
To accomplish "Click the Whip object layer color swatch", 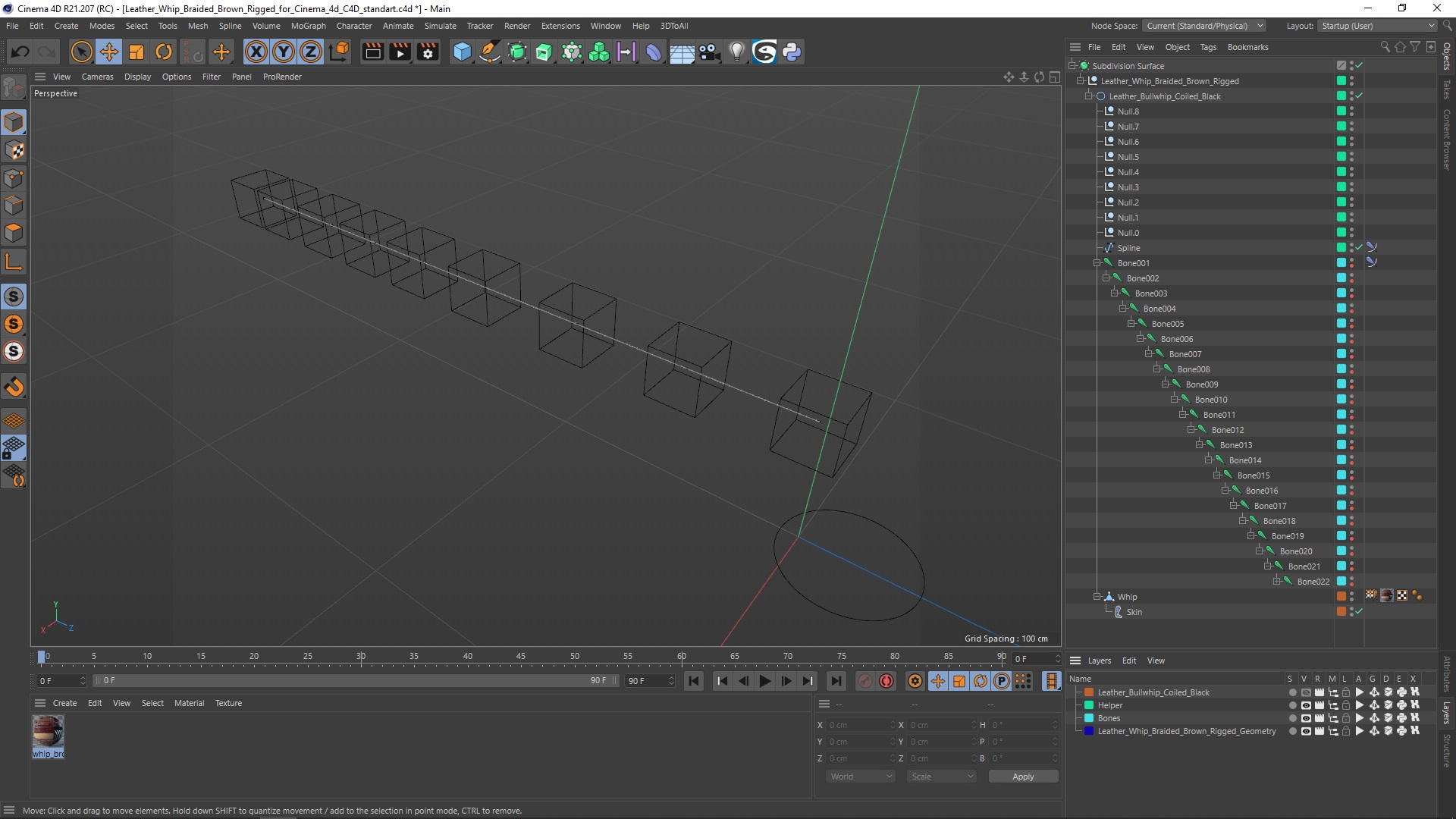I will 1341,597.
